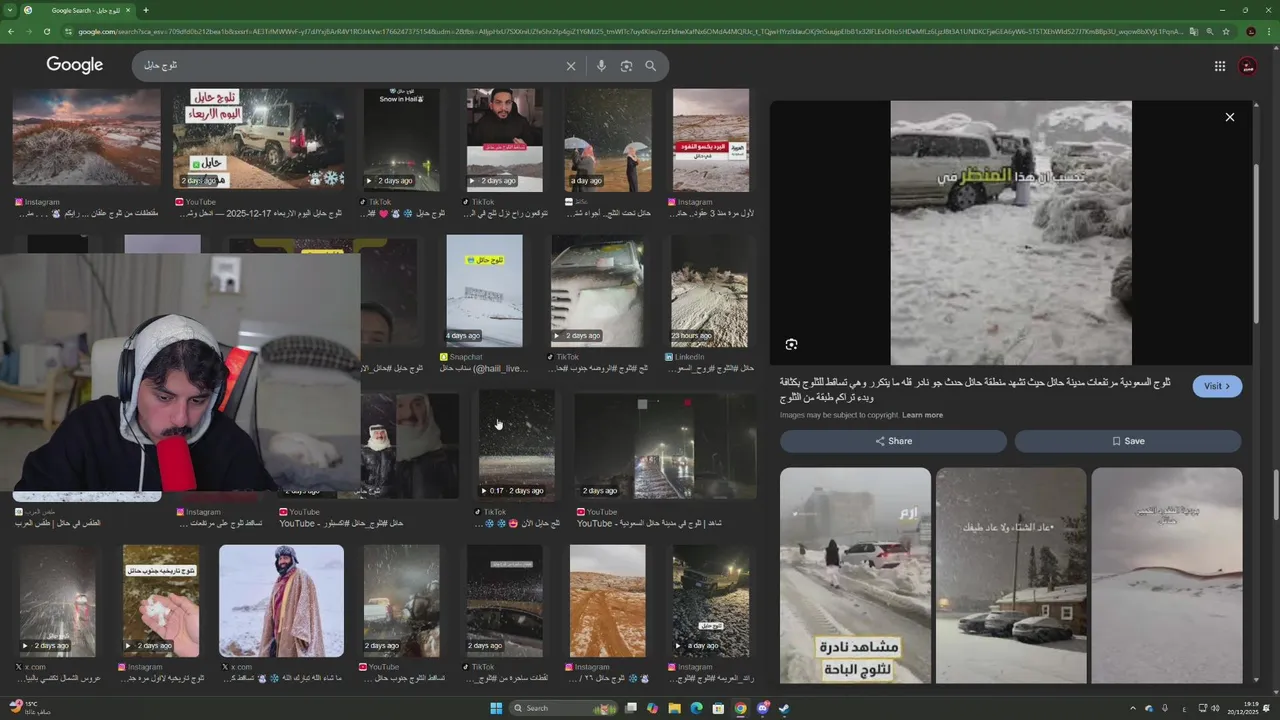1280x720 pixels.
Task: Open the Google apps grid
Action: click(1220, 66)
